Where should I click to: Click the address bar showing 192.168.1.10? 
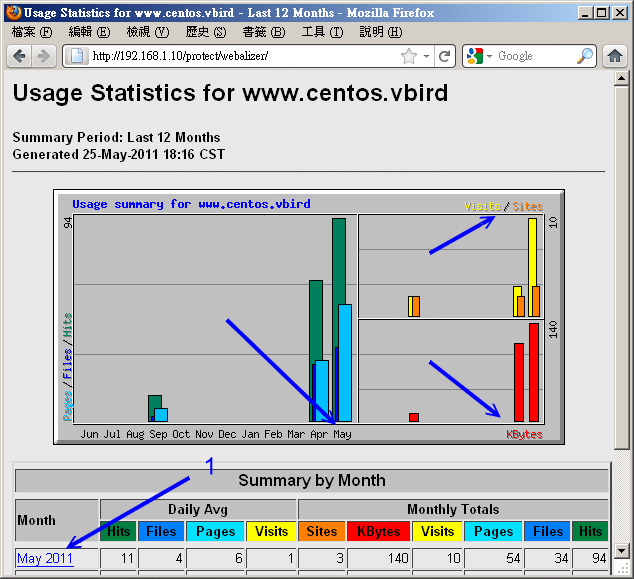240,56
